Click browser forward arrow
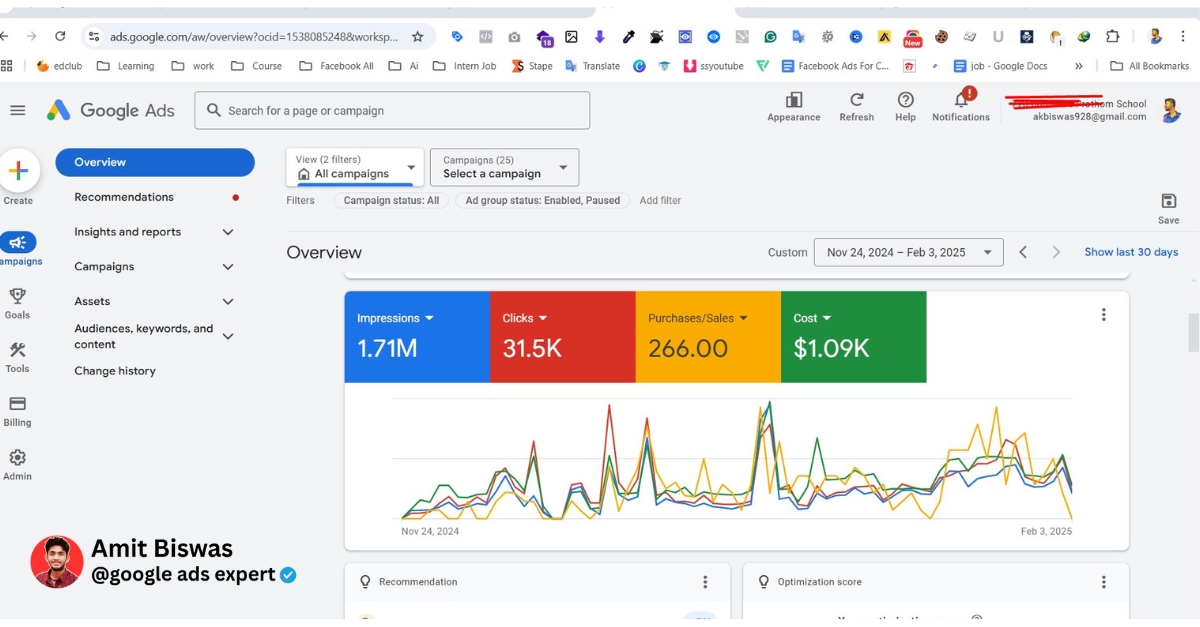 [x=31, y=36]
